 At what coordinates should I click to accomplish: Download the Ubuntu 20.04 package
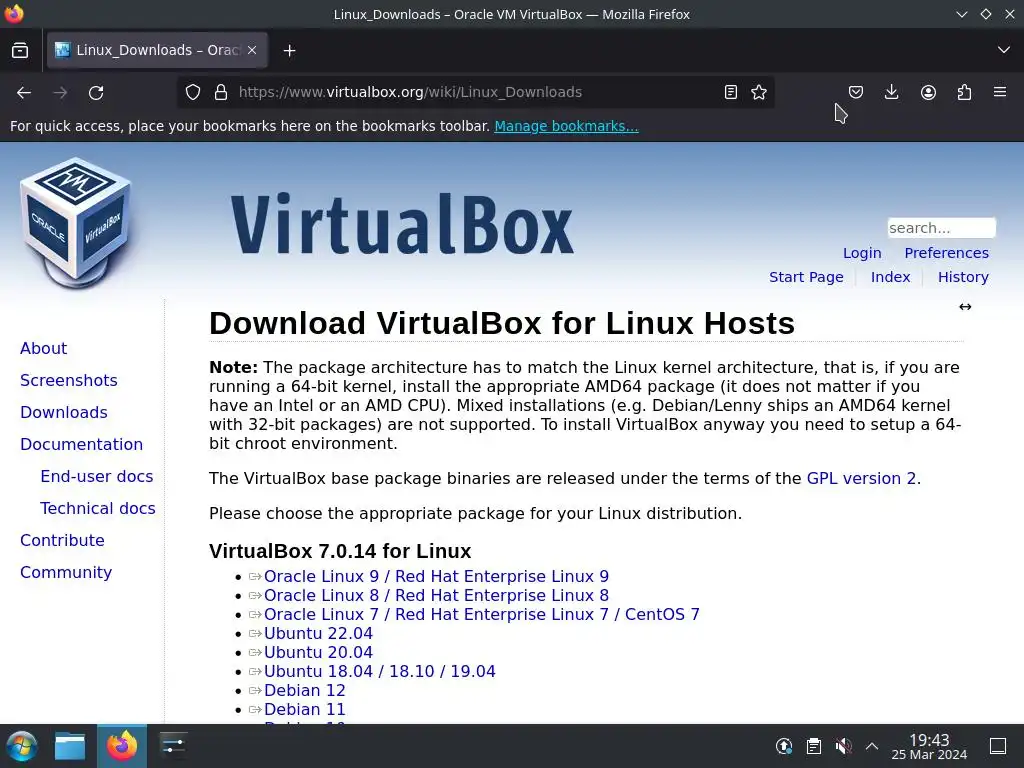[x=318, y=652]
